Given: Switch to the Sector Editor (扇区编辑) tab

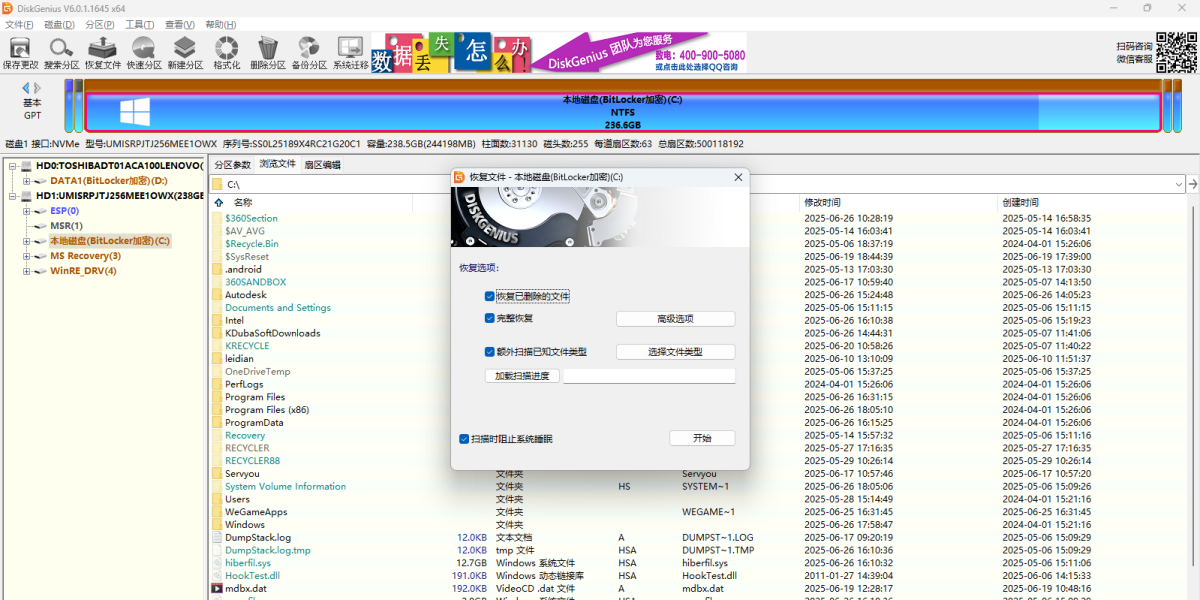Looking at the screenshot, I should click(322, 165).
